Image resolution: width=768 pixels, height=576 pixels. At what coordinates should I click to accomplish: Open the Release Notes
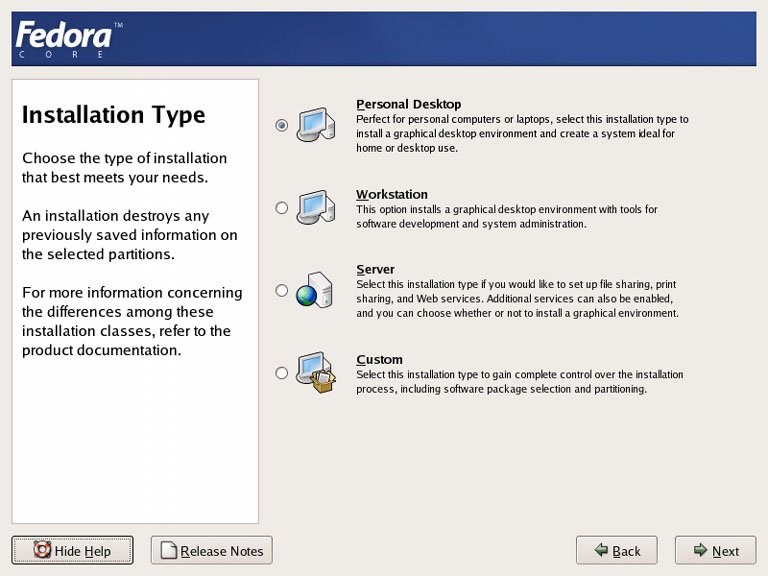pyautogui.click(x=211, y=550)
